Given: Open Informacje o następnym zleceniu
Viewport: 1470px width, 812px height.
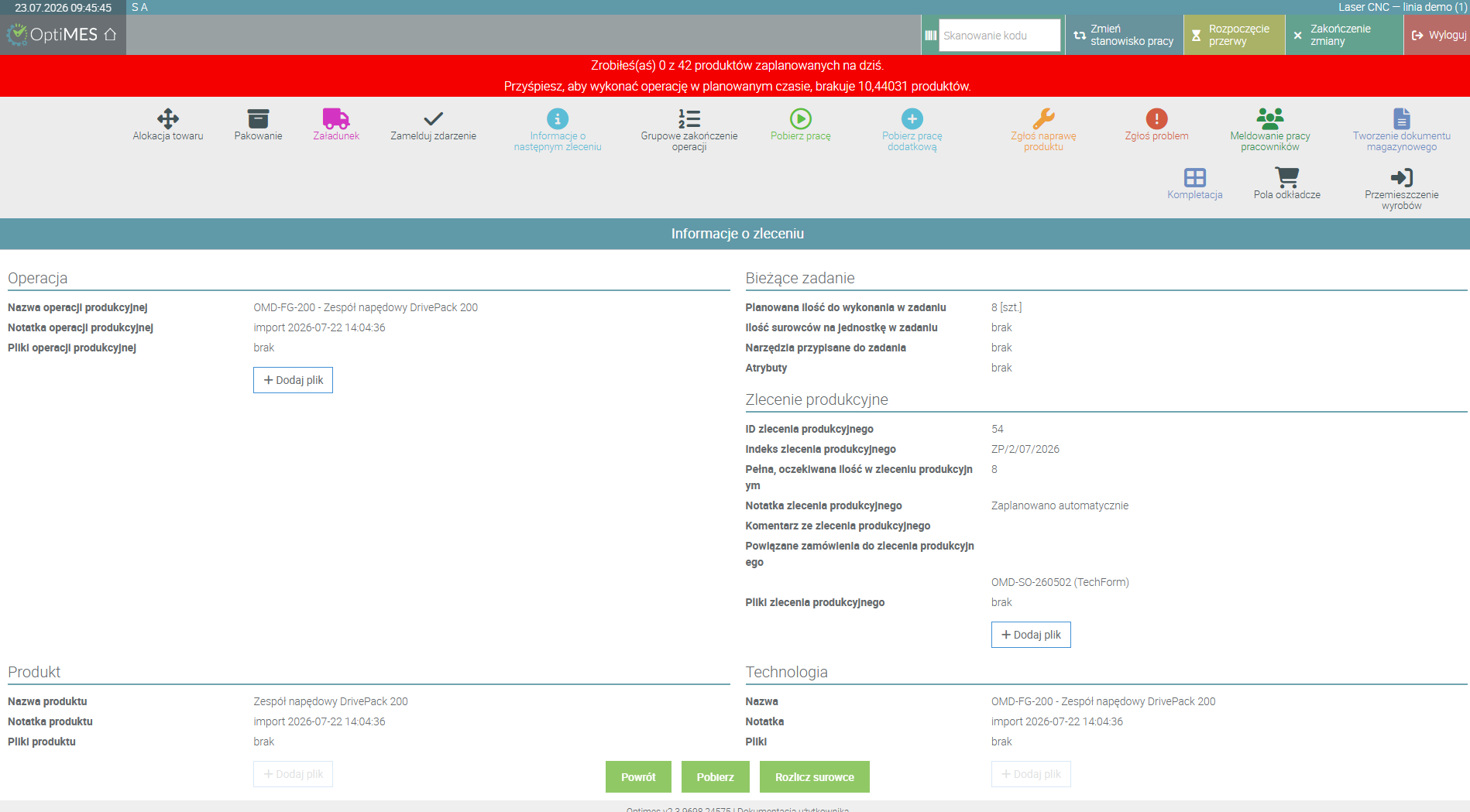Looking at the screenshot, I should click(558, 129).
